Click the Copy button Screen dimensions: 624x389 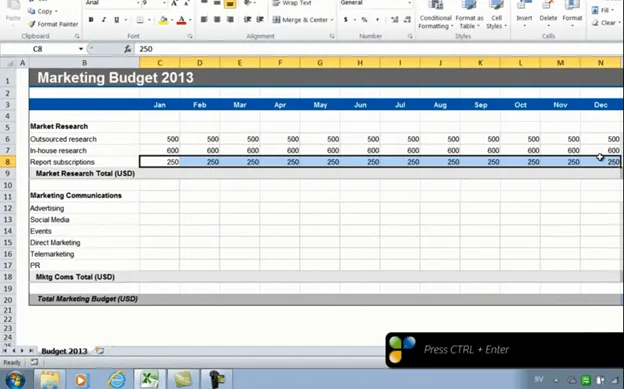43,12
